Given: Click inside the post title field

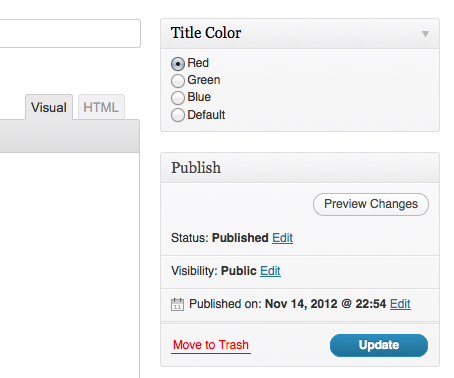Looking at the screenshot, I should pyautogui.click(x=70, y=33).
